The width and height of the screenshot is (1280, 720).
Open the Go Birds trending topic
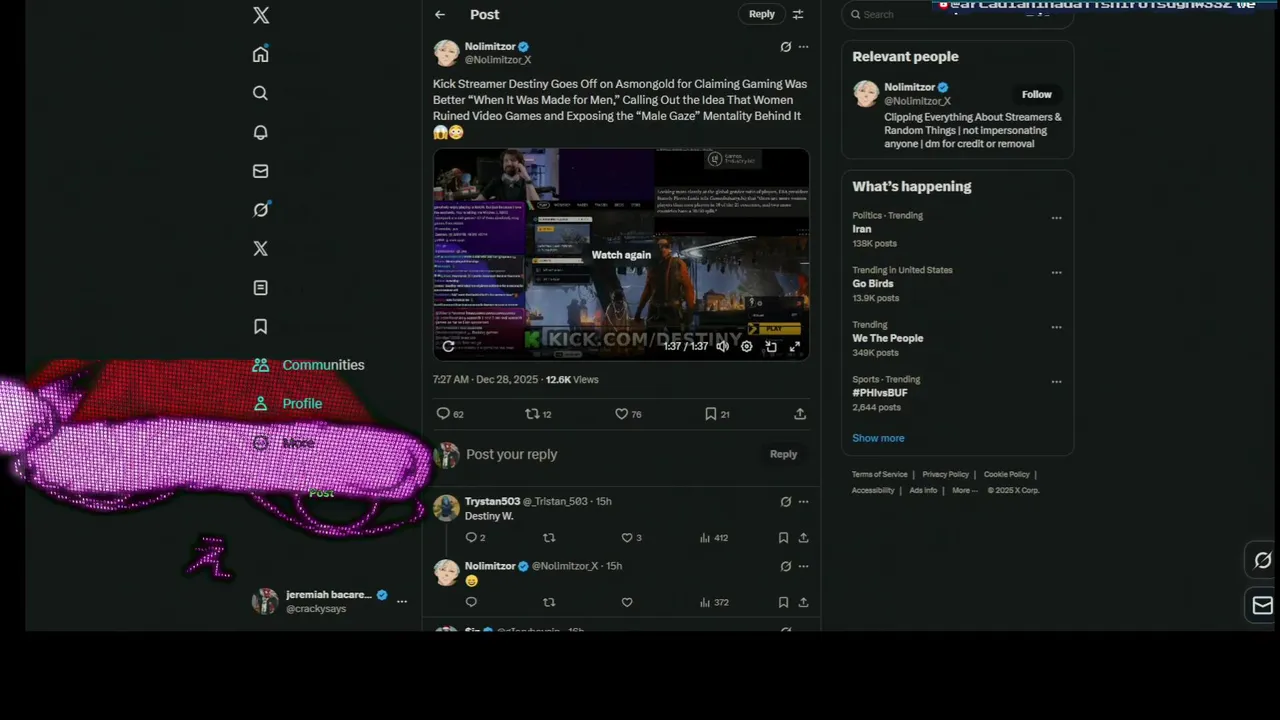(x=873, y=284)
